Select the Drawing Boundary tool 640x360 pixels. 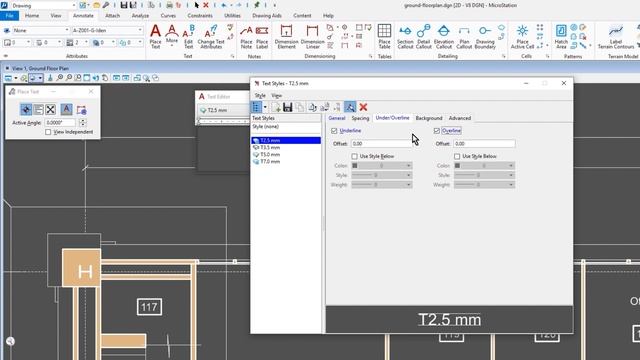[485, 37]
